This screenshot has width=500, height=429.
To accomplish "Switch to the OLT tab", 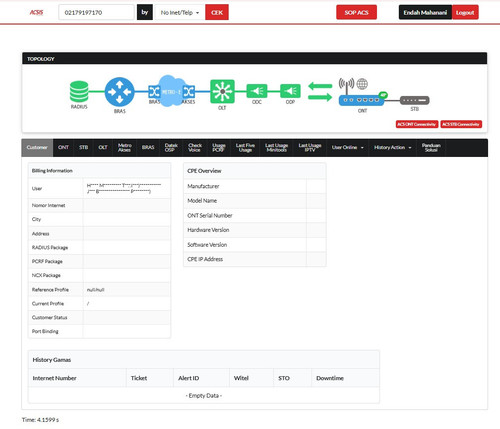I will click(x=103, y=147).
